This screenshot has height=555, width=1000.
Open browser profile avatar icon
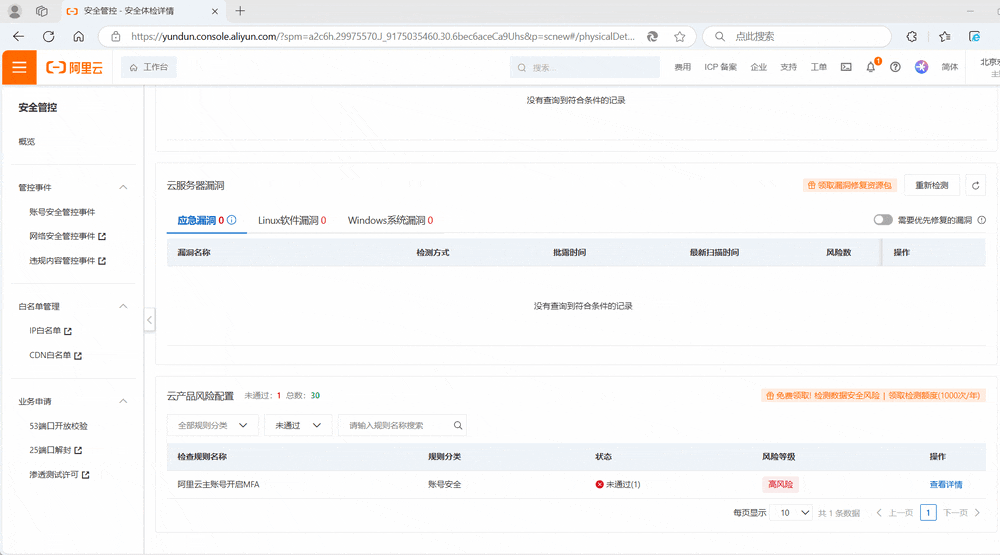15,11
